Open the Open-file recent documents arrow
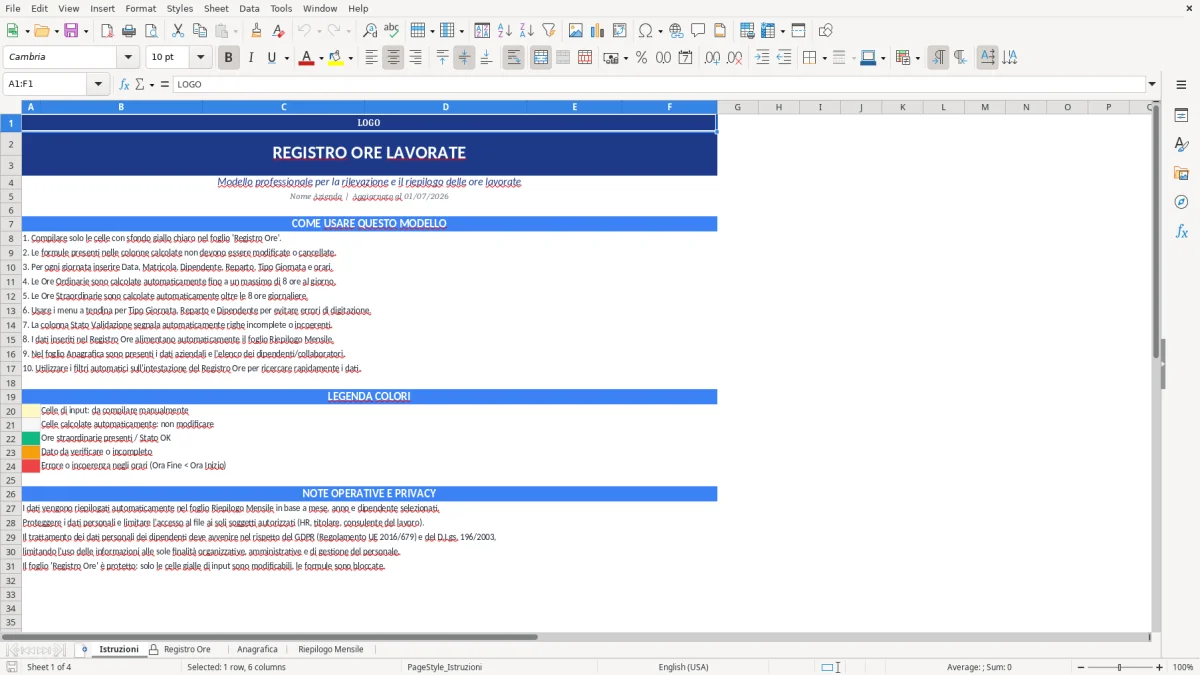The width and height of the screenshot is (1200, 675). pos(56,31)
